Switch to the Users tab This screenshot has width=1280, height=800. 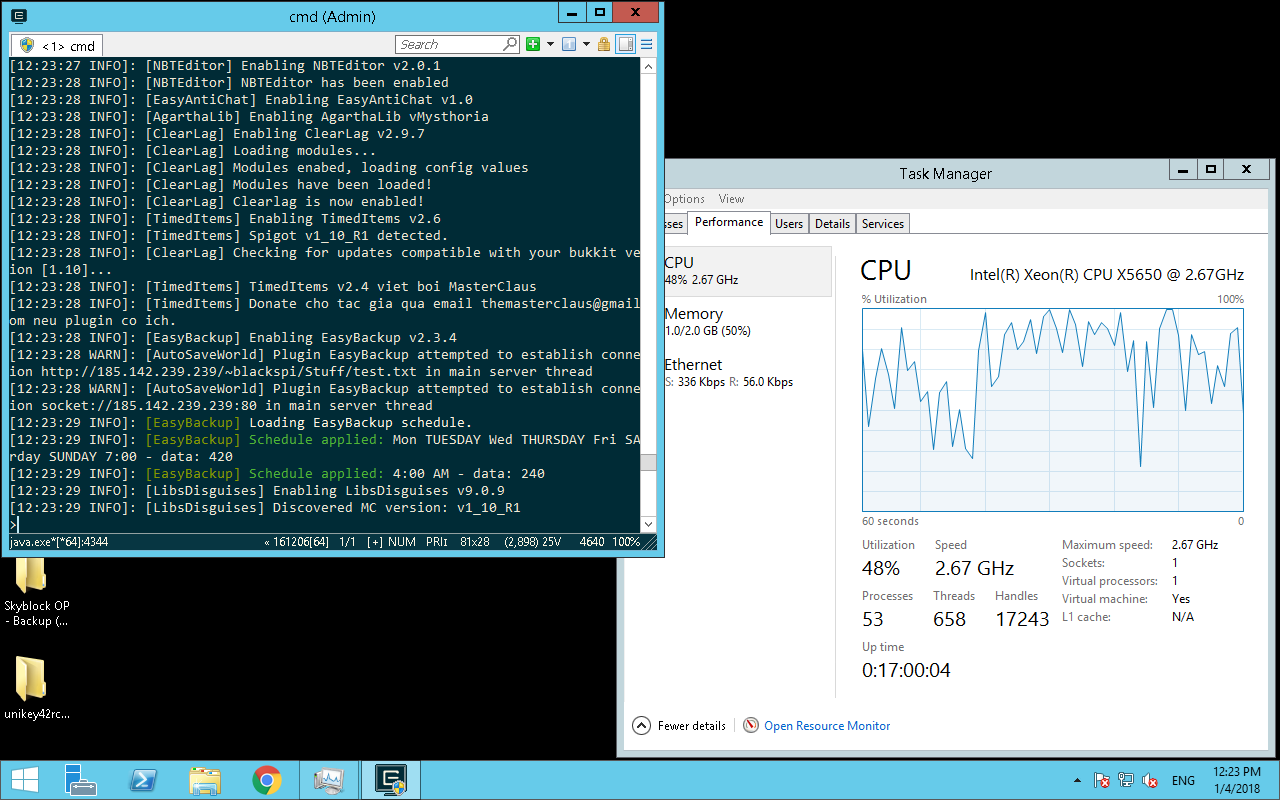(789, 224)
